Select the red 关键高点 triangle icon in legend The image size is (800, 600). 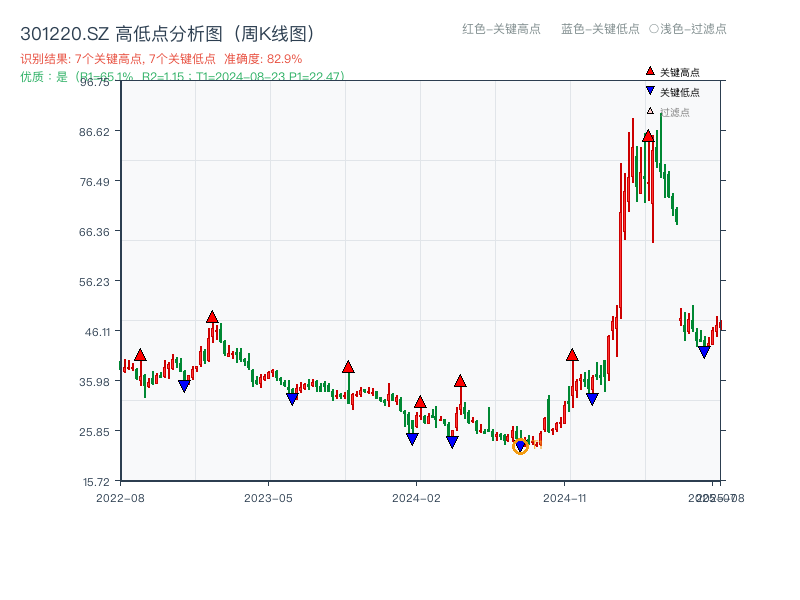click(x=650, y=71)
